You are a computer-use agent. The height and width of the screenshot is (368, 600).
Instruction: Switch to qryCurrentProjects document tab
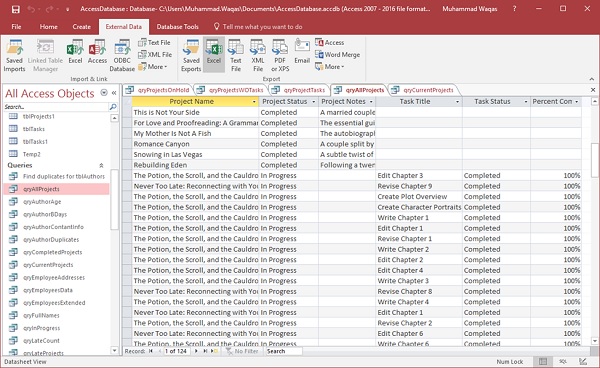click(x=423, y=90)
